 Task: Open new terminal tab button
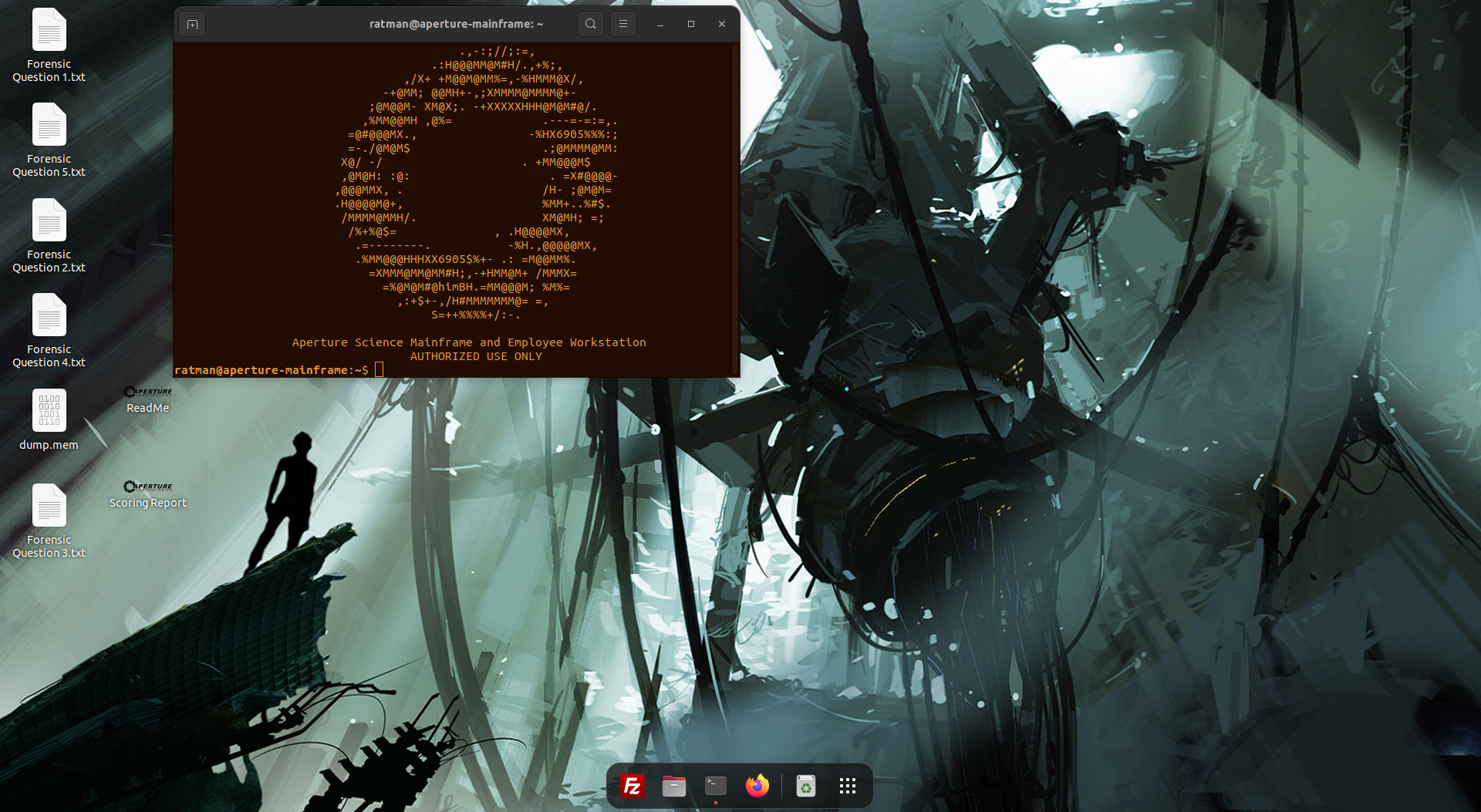click(193, 24)
